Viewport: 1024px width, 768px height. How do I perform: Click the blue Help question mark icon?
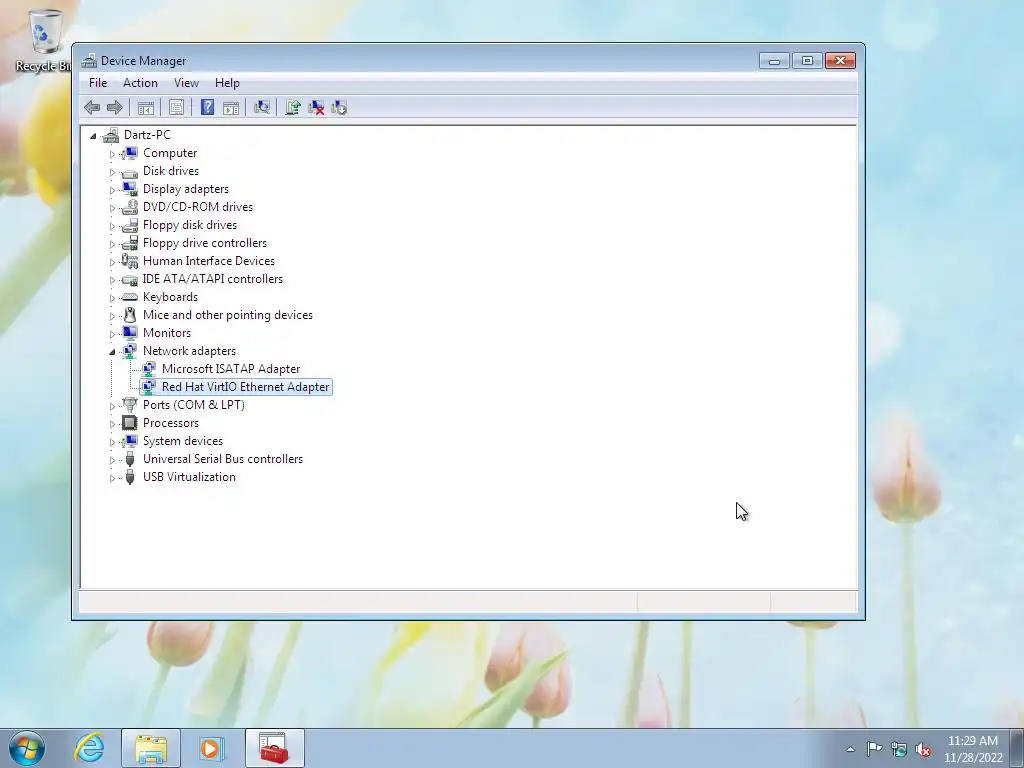pyautogui.click(x=207, y=107)
